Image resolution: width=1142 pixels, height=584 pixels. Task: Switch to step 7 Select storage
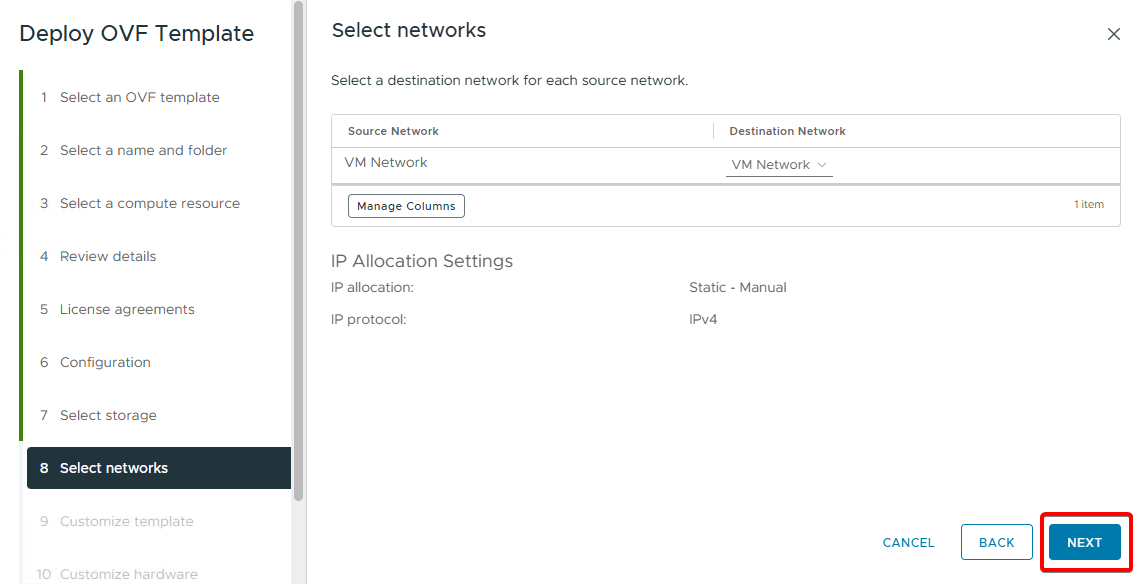coord(108,415)
